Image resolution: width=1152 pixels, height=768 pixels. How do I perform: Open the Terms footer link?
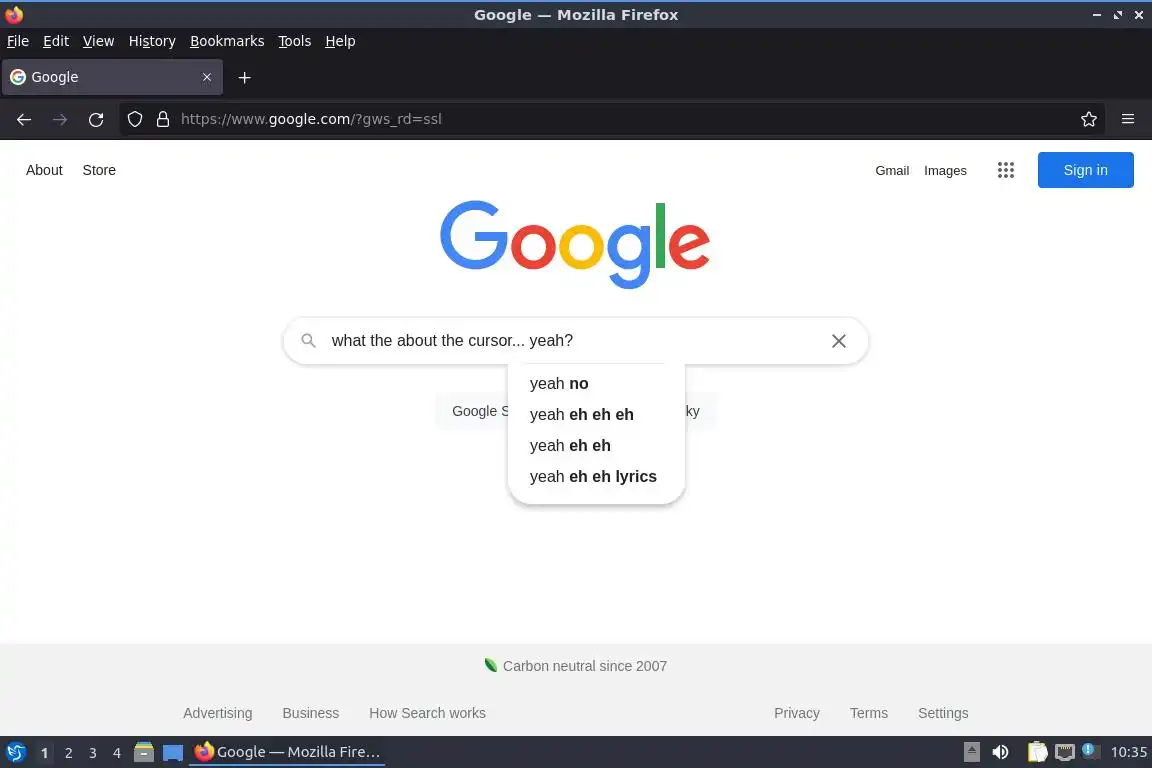868,713
